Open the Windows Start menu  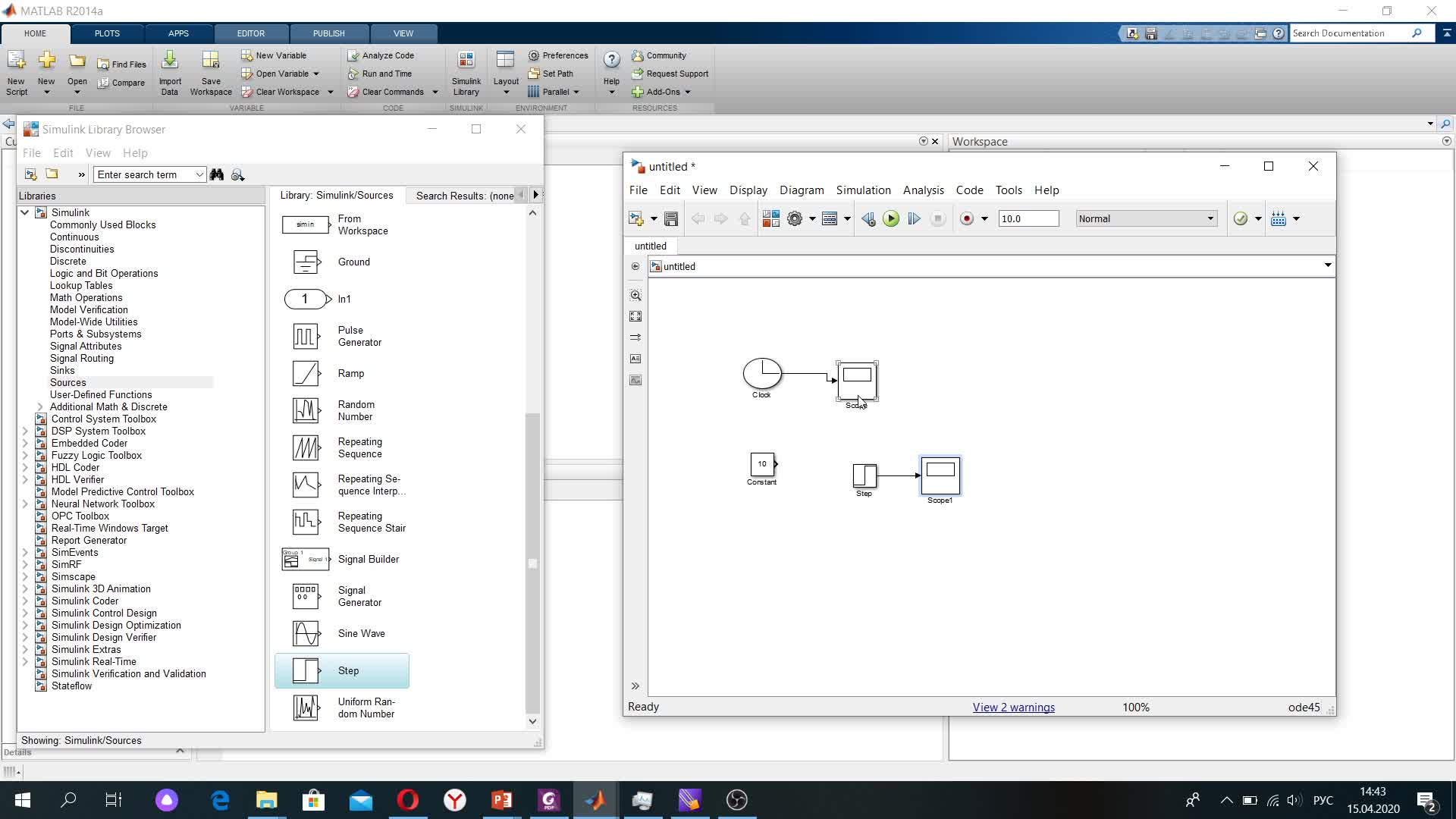22,800
